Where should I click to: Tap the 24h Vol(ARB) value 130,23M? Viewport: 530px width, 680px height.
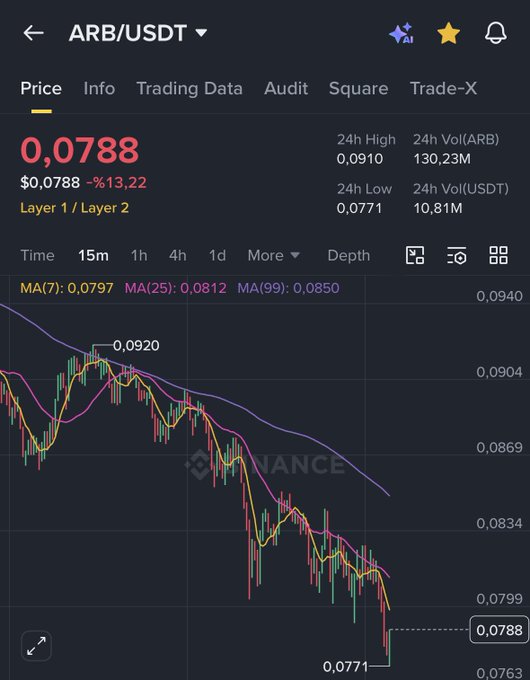coord(442,159)
